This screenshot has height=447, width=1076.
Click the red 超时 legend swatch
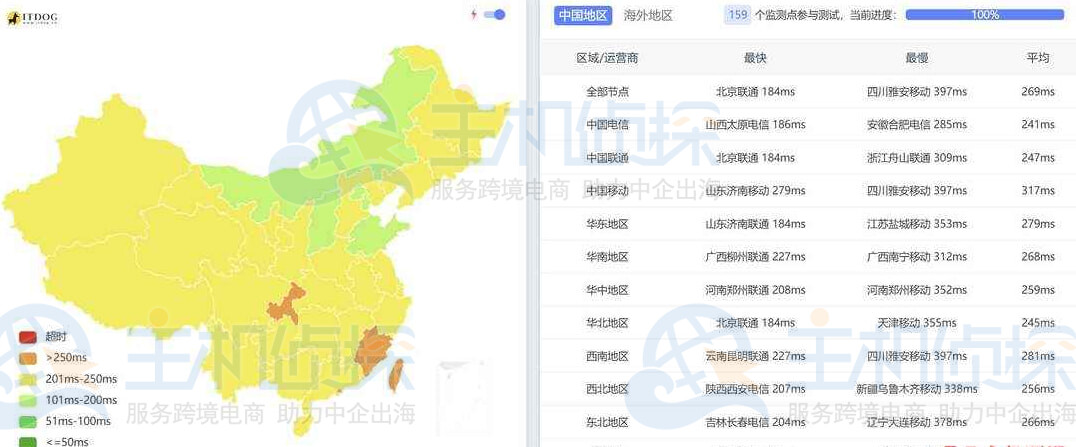(x=27, y=337)
